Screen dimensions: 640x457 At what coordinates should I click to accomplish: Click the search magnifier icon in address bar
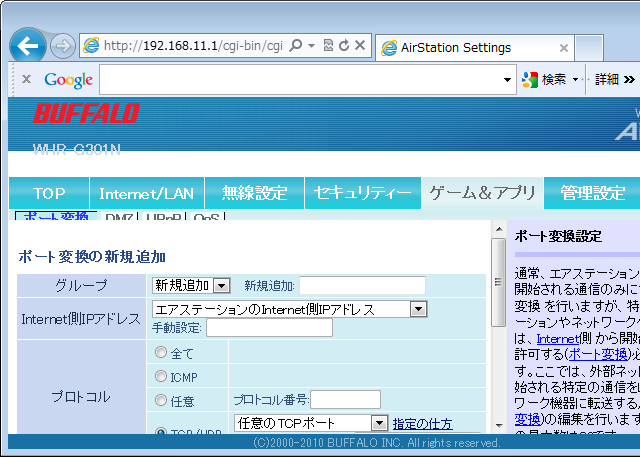coord(295,45)
